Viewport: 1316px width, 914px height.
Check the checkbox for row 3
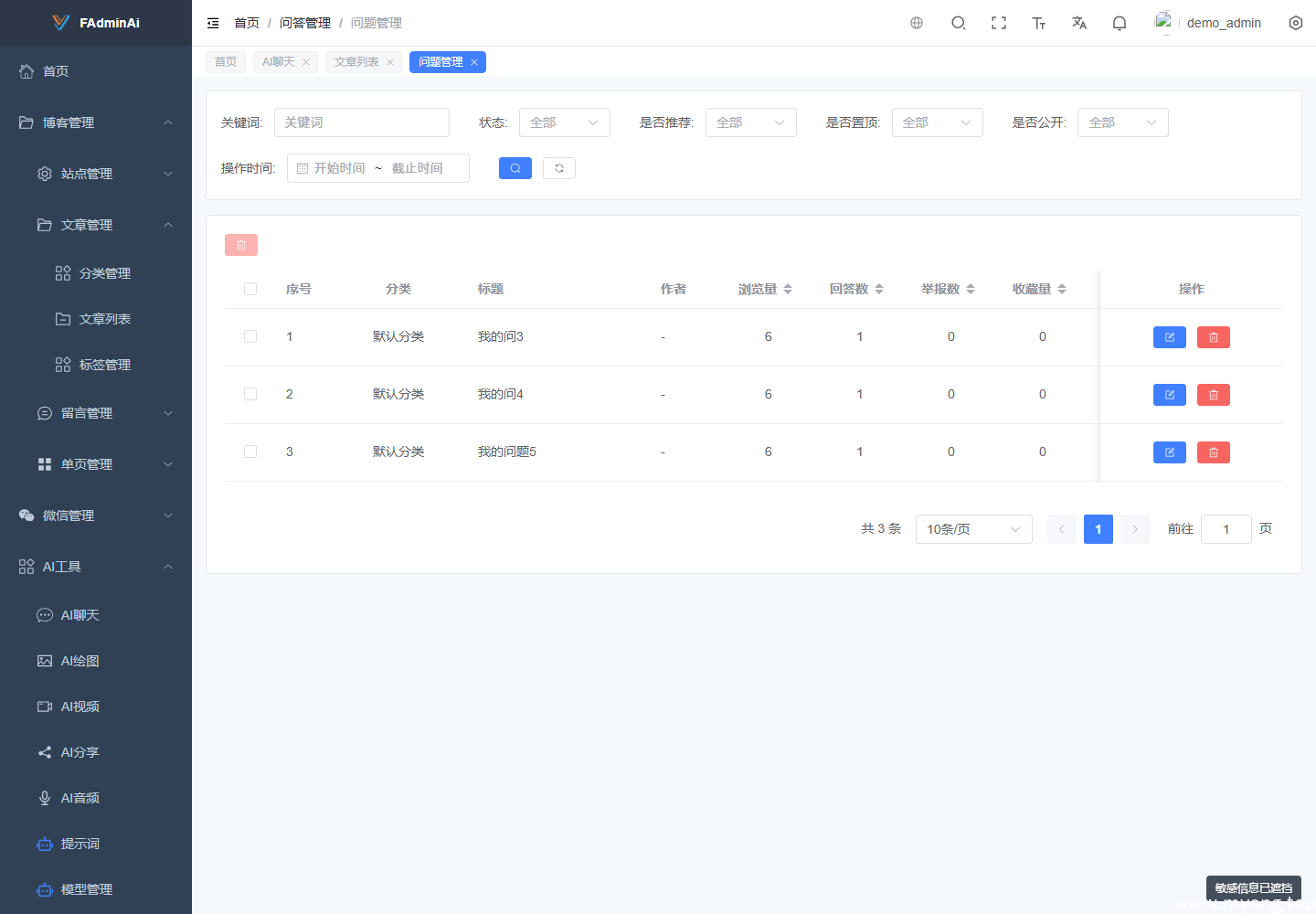(x=250, y=452)
